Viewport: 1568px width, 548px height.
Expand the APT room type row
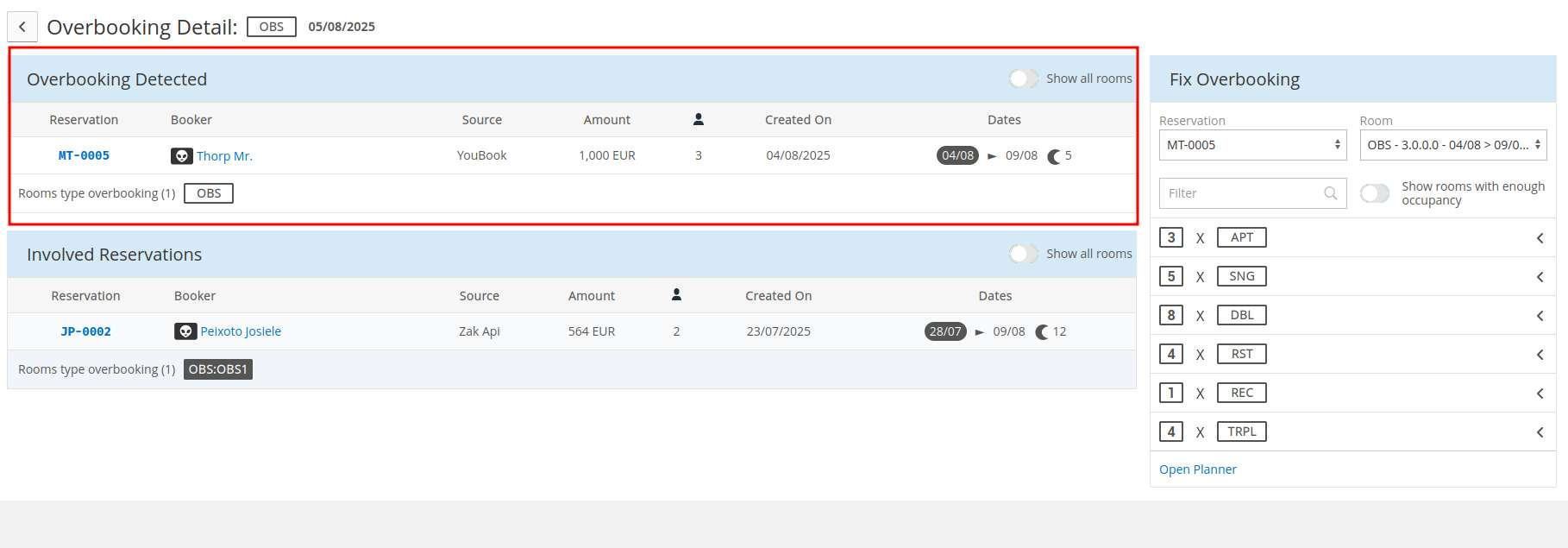1540,238
